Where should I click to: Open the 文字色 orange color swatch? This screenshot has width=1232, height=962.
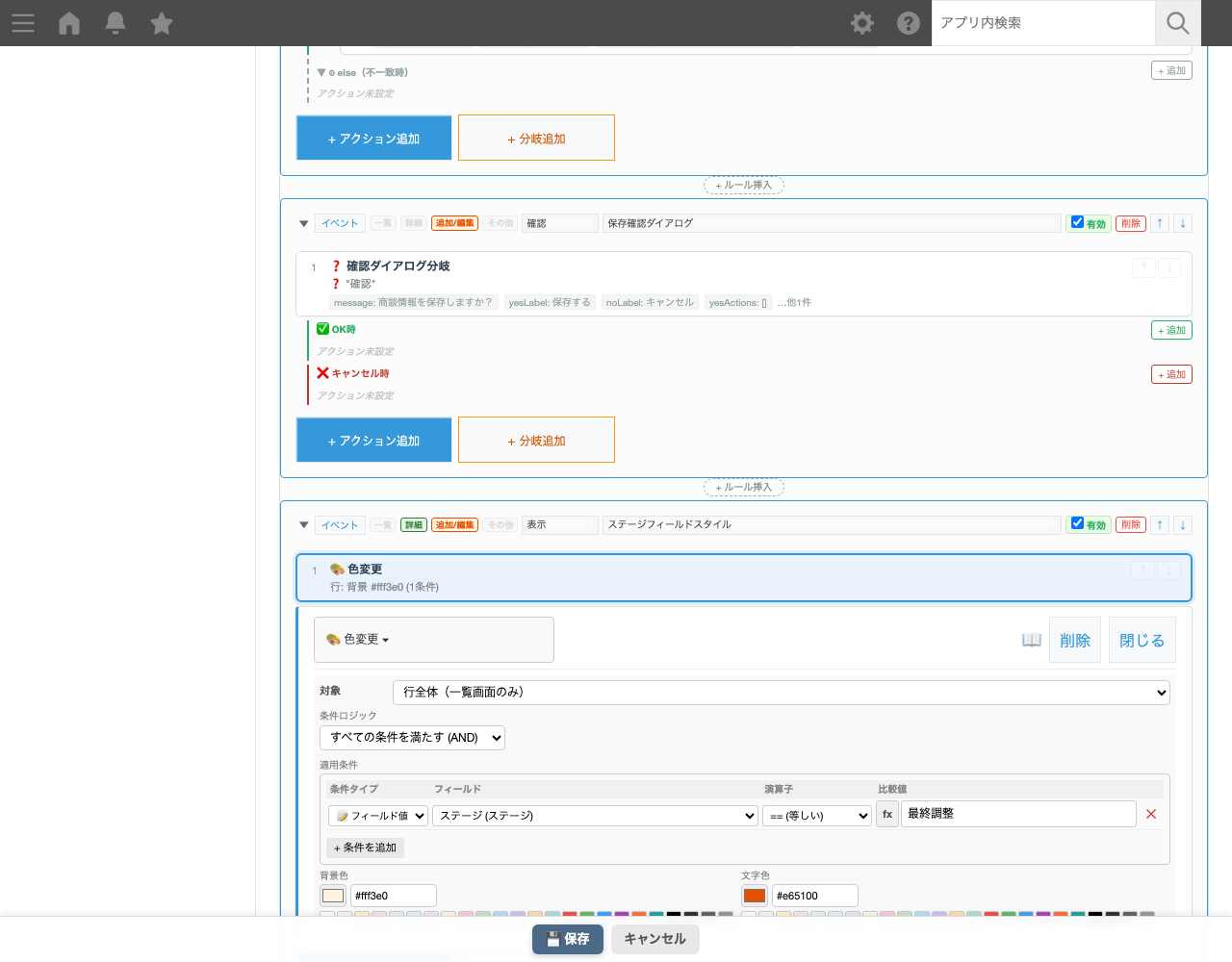tap(755, 896)
